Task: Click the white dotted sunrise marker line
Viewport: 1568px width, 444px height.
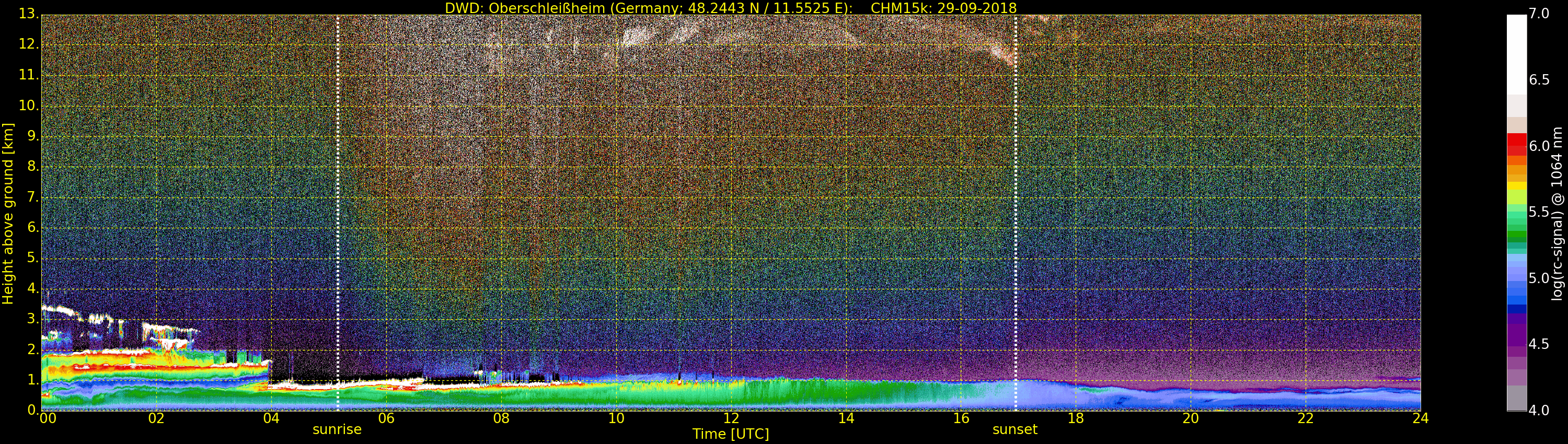Action: pos(337,213)
